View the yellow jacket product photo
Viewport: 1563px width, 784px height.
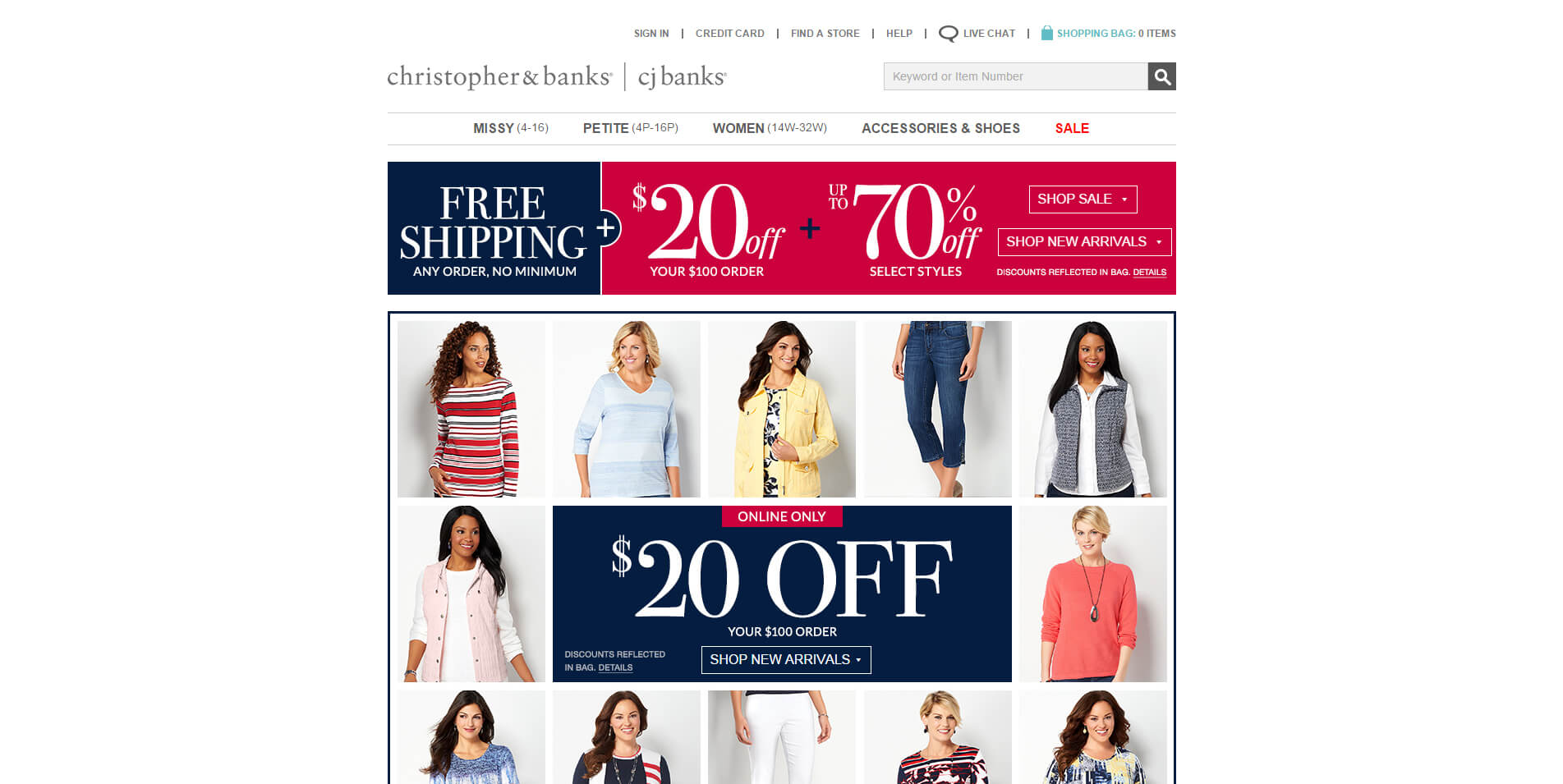pos(782,409)
